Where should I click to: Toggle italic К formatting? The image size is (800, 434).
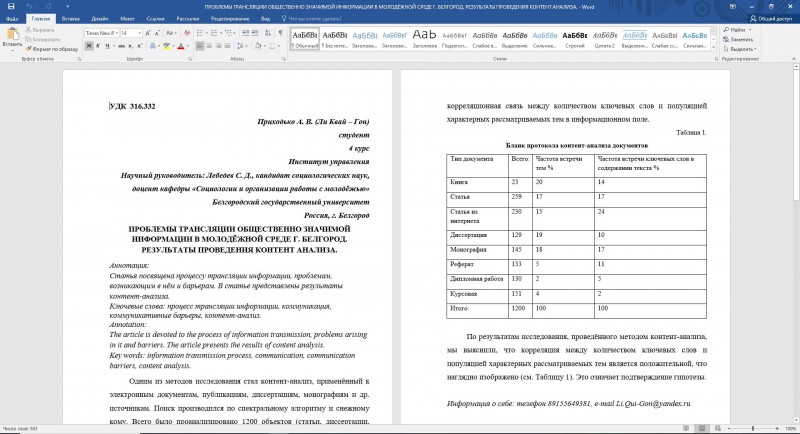point(98,46)
